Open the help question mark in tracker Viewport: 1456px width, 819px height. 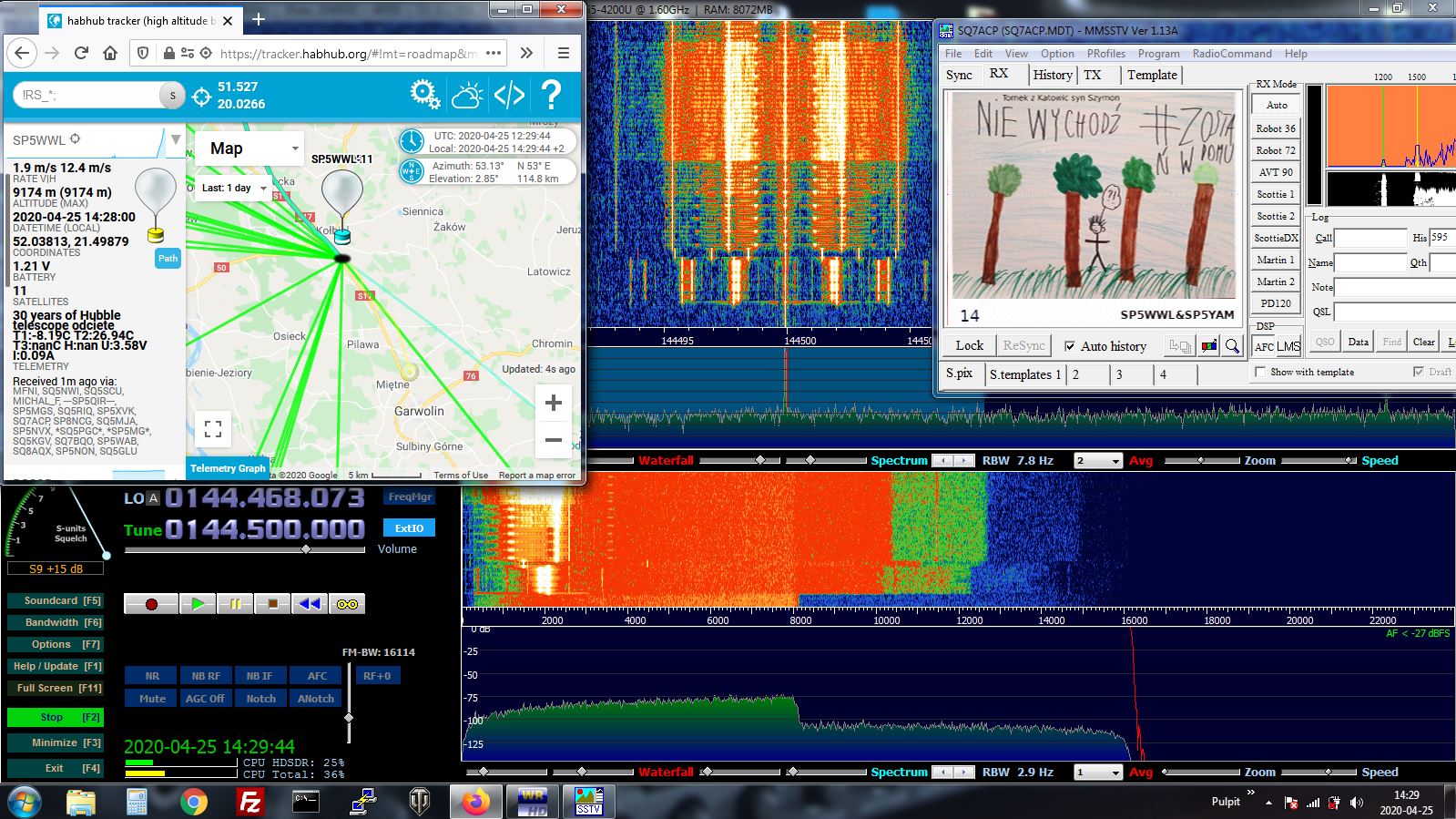click(551, 95)
